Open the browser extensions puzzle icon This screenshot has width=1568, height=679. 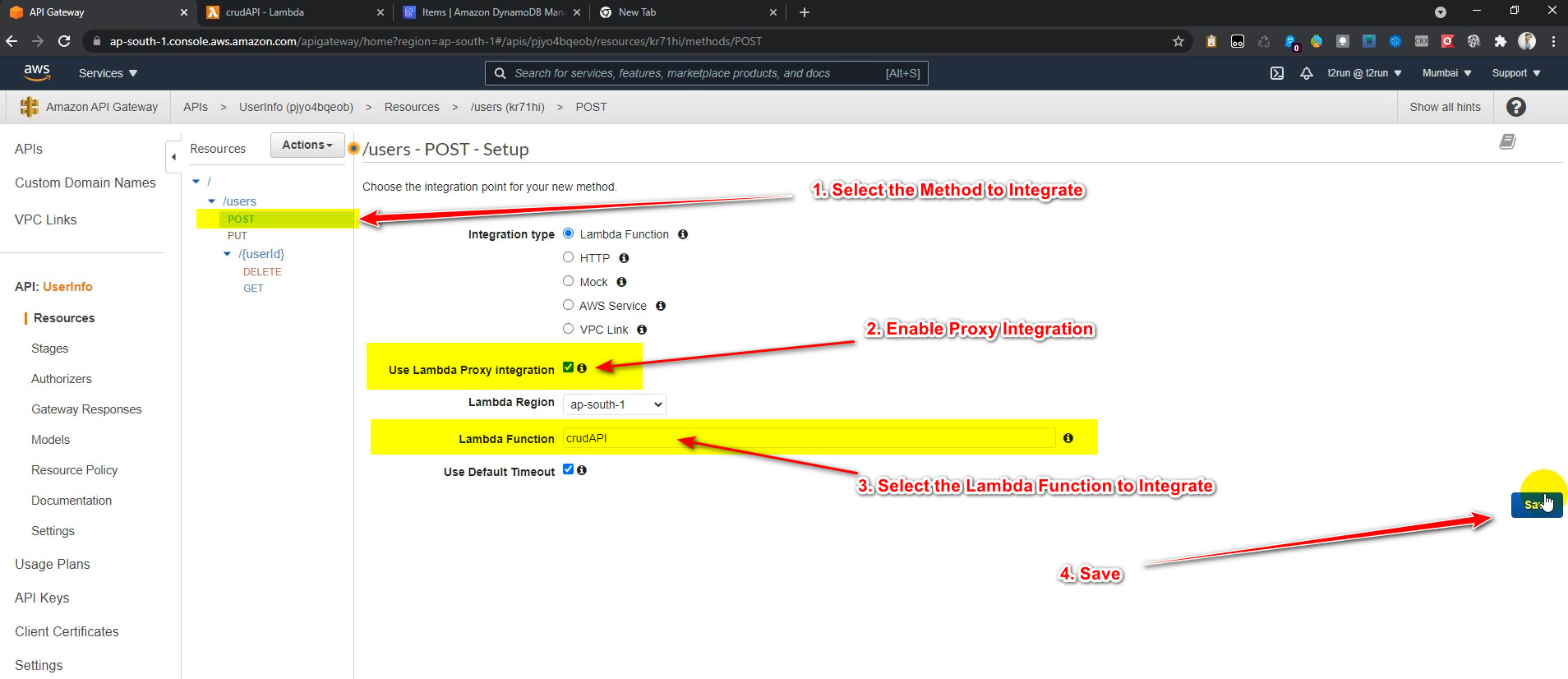tap(1501, 41)
